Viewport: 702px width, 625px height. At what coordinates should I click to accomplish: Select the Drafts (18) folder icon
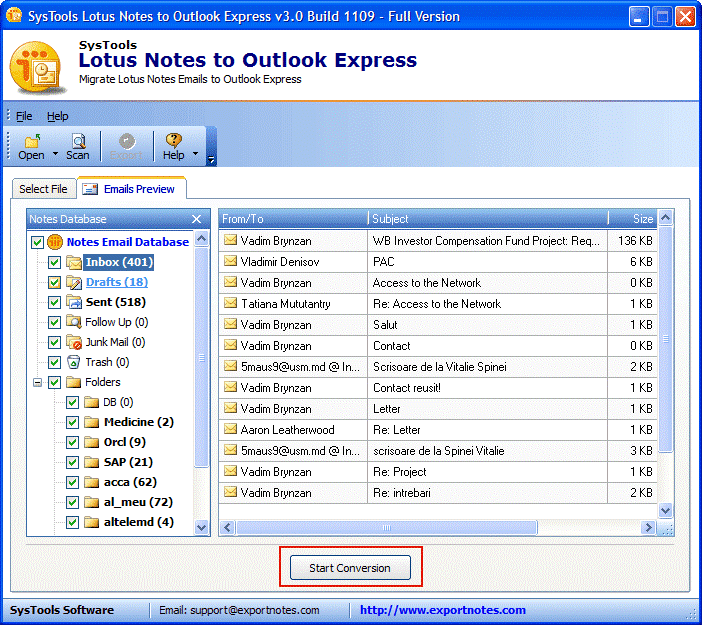point(74,282)
